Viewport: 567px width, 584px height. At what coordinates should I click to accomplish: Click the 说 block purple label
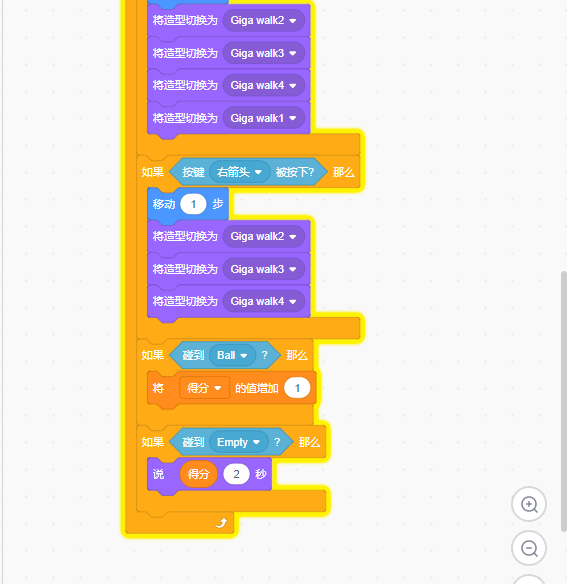click(158, 474)
